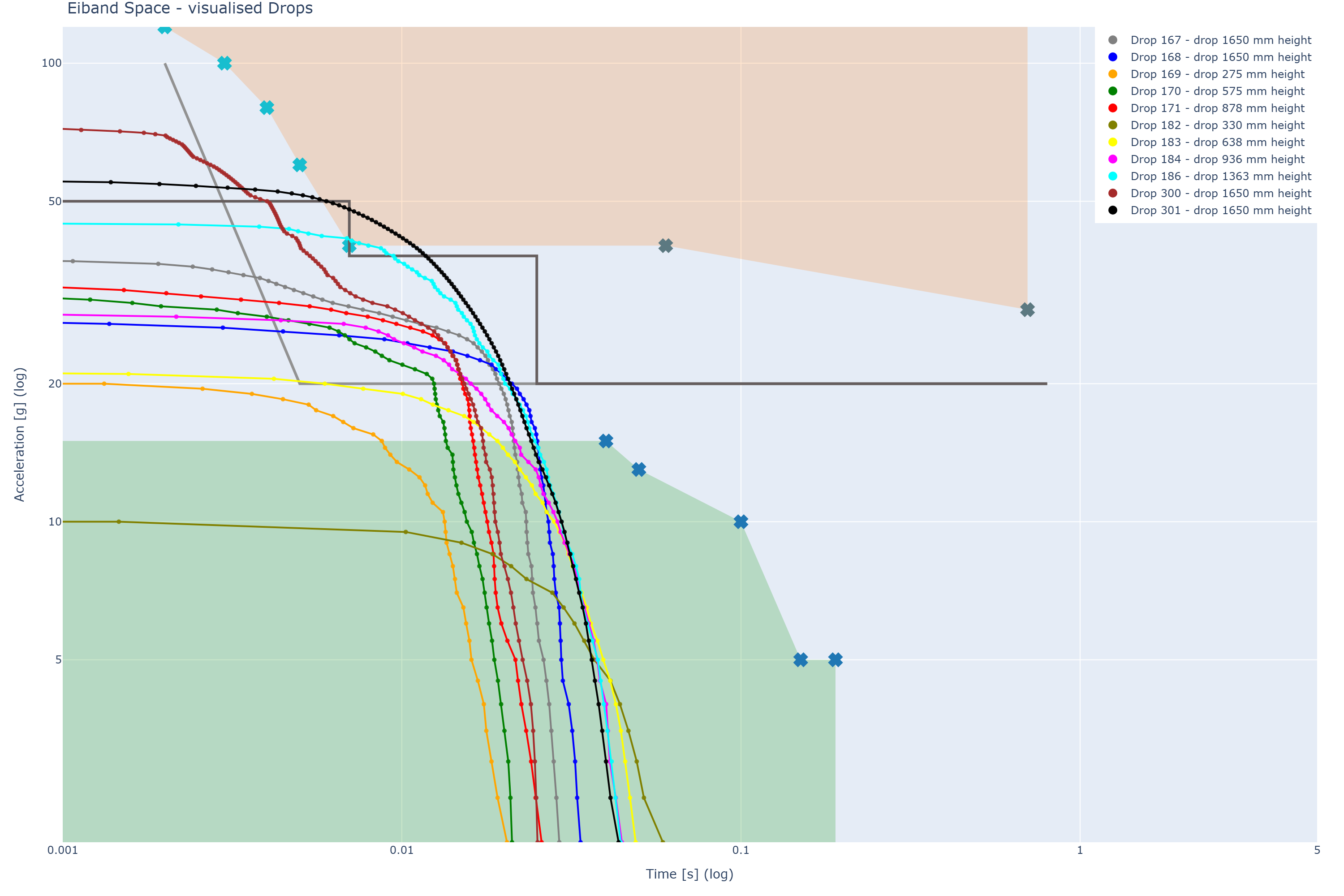Click the yellow Drop 183 legend dot

point(1112,142)
